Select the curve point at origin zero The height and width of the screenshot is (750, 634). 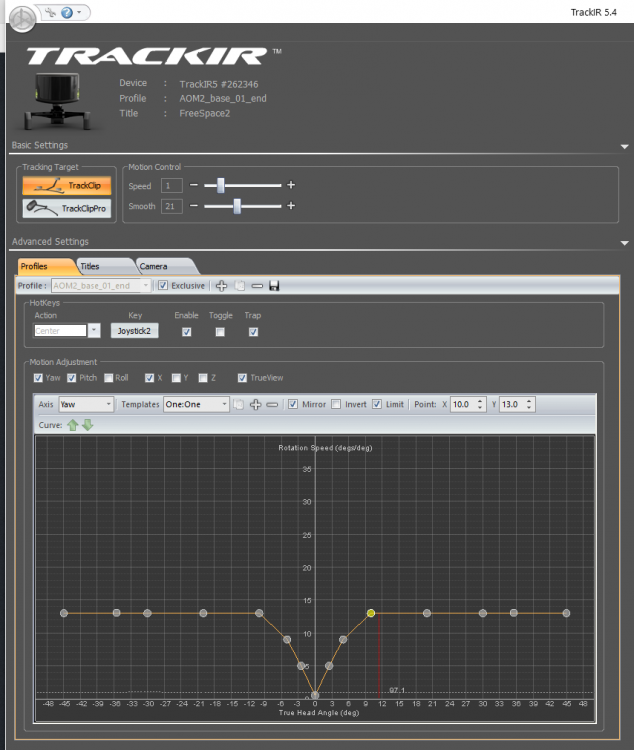(x=315, y=695)
